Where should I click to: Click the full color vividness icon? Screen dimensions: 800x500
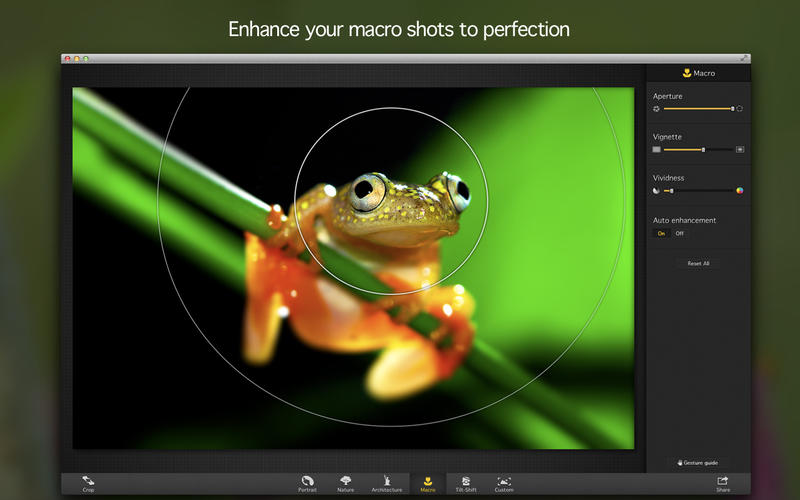(740, 190)
